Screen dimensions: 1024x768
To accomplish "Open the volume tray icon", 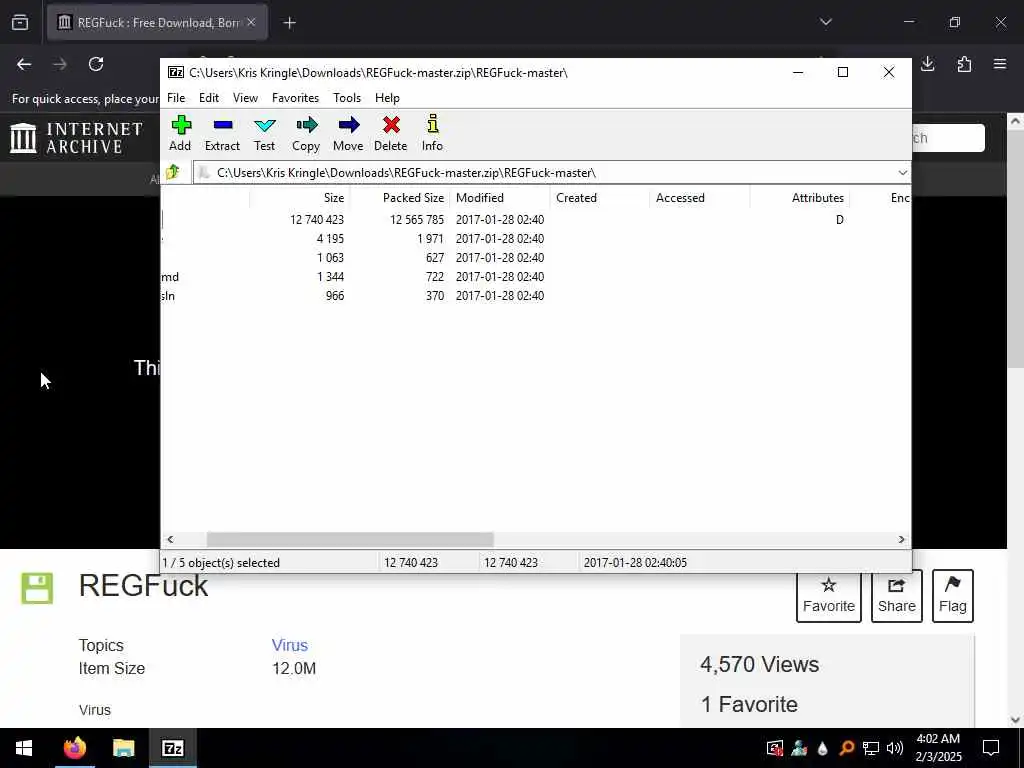I will (895, 748).
